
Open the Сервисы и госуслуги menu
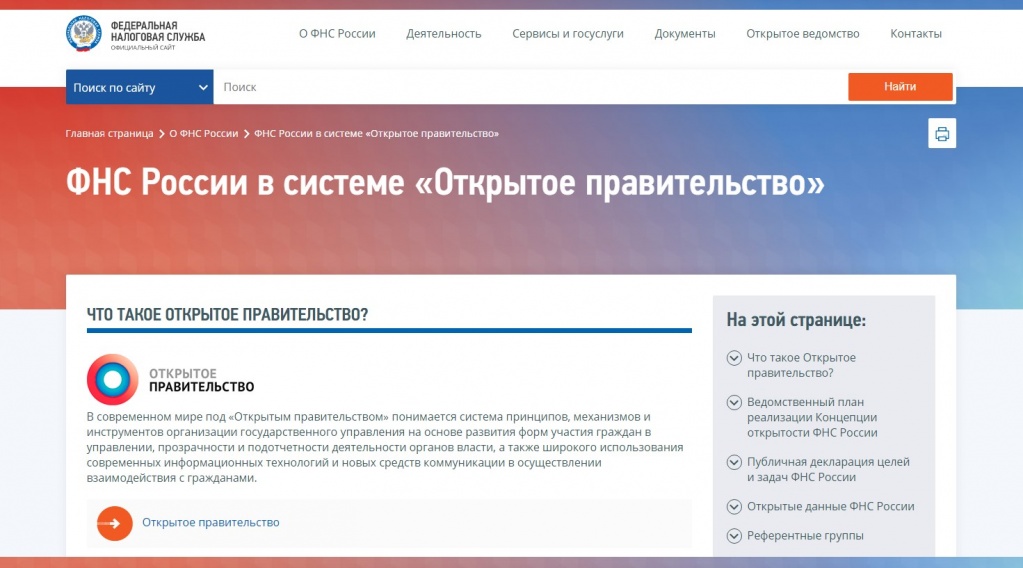click(x=568, y=33)
